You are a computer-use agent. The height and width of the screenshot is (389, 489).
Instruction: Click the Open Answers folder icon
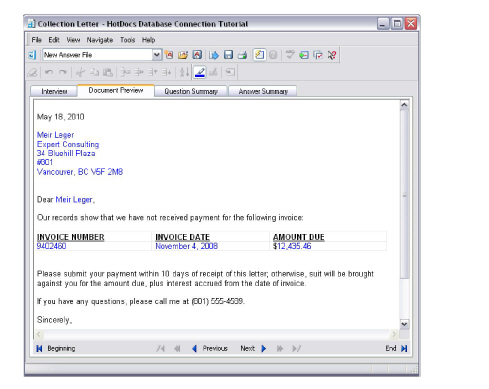183,55
